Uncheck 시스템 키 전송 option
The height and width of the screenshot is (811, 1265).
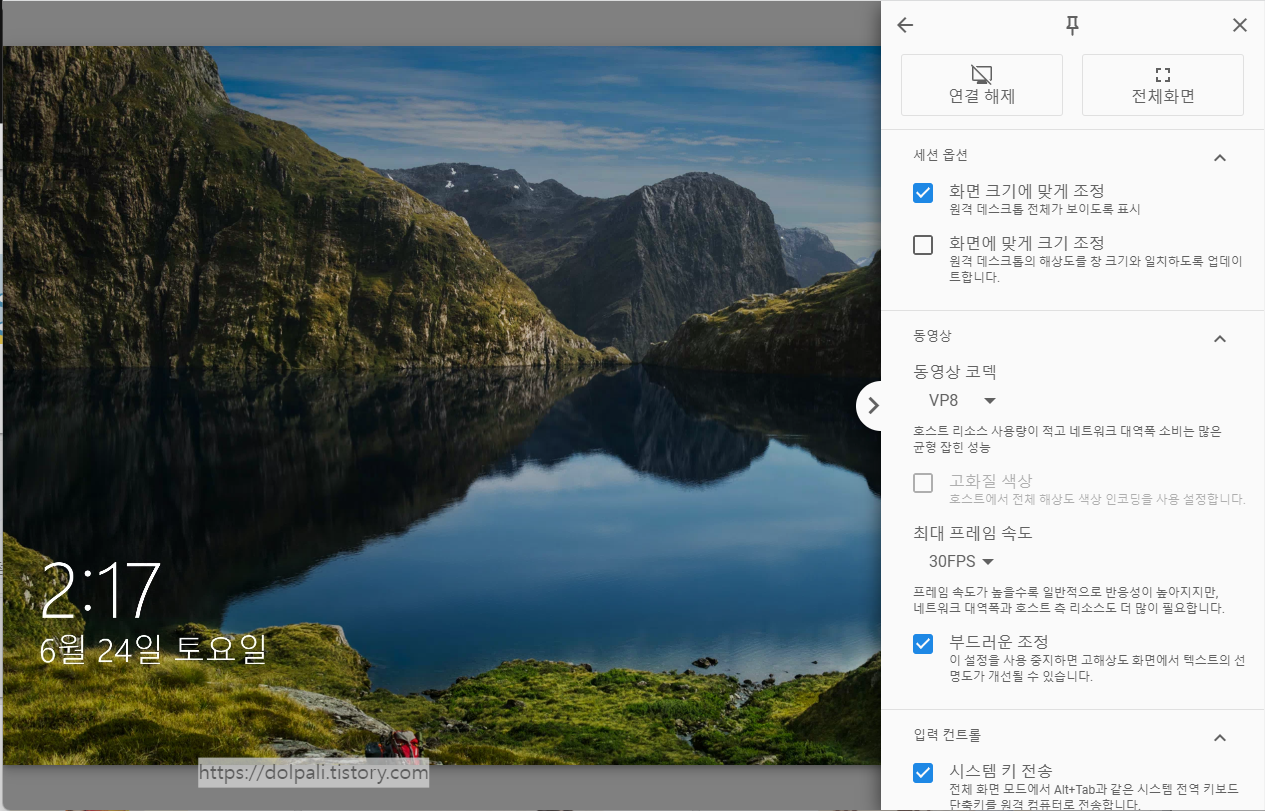[922, 772]
